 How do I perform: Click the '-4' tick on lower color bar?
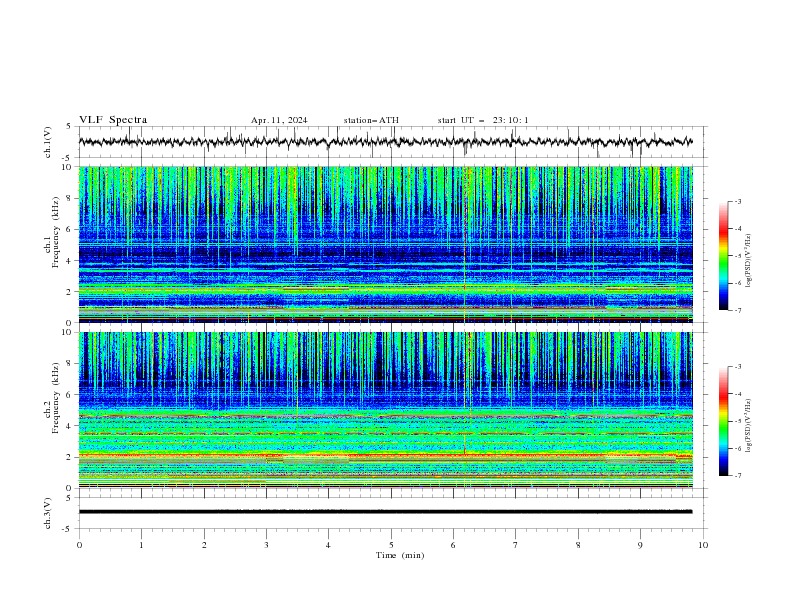(x=737, y=394)
